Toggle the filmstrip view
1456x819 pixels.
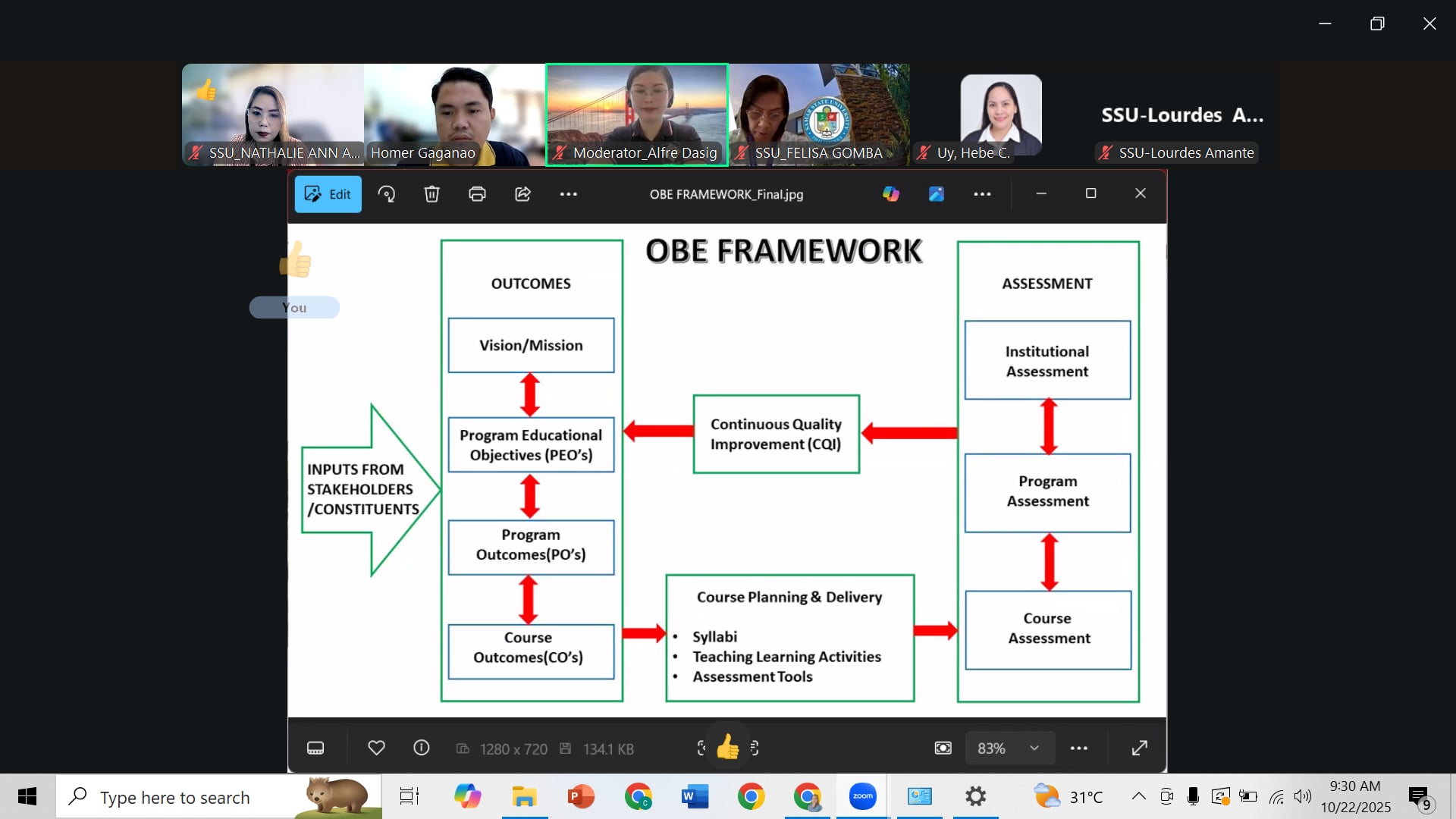coord(315,748)
